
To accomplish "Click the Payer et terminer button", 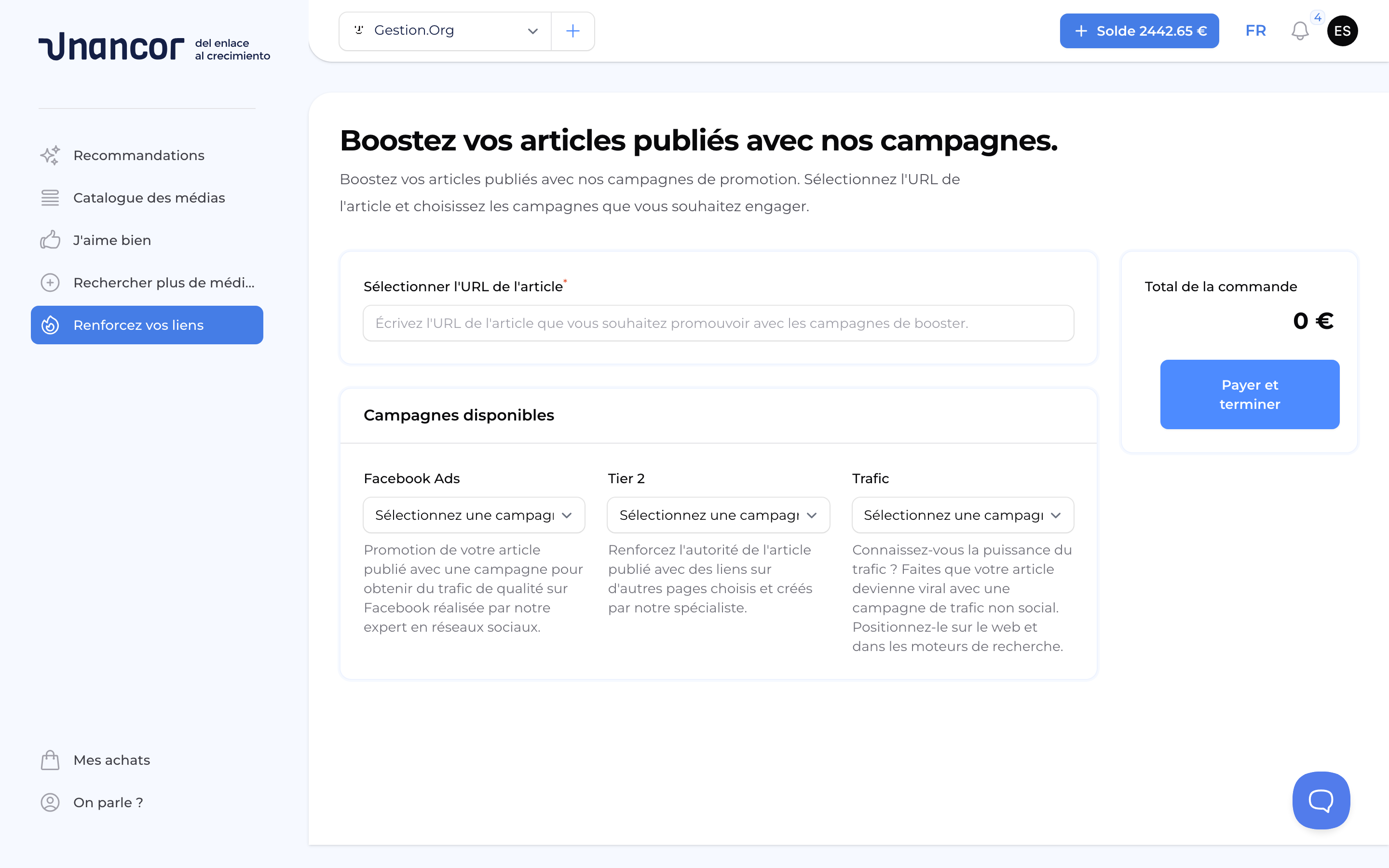I will pyautogui.click(x=1250, y=394).
